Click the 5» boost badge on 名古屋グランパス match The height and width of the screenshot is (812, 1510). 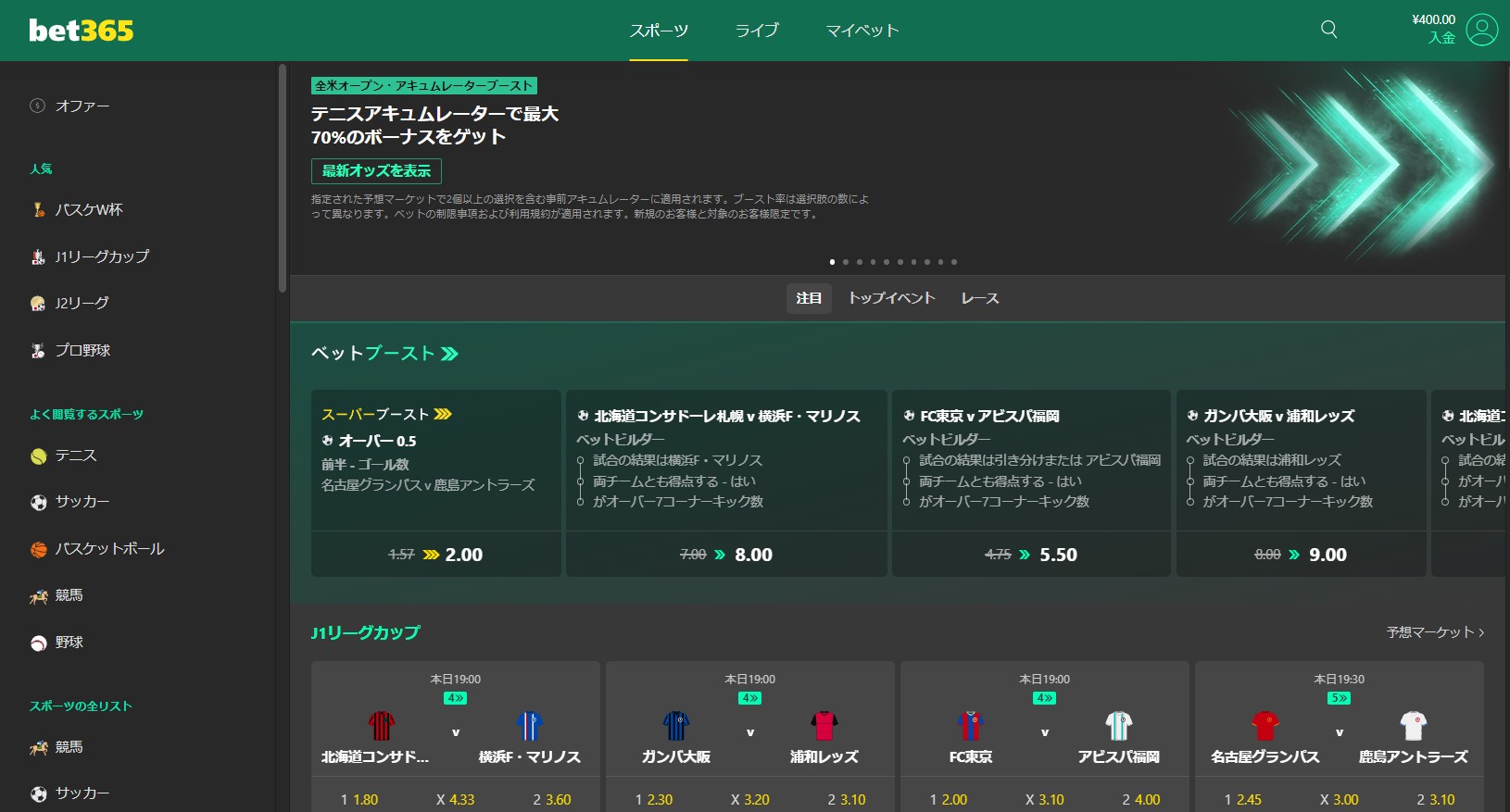pyautogui.click(x=1339, y=698)
